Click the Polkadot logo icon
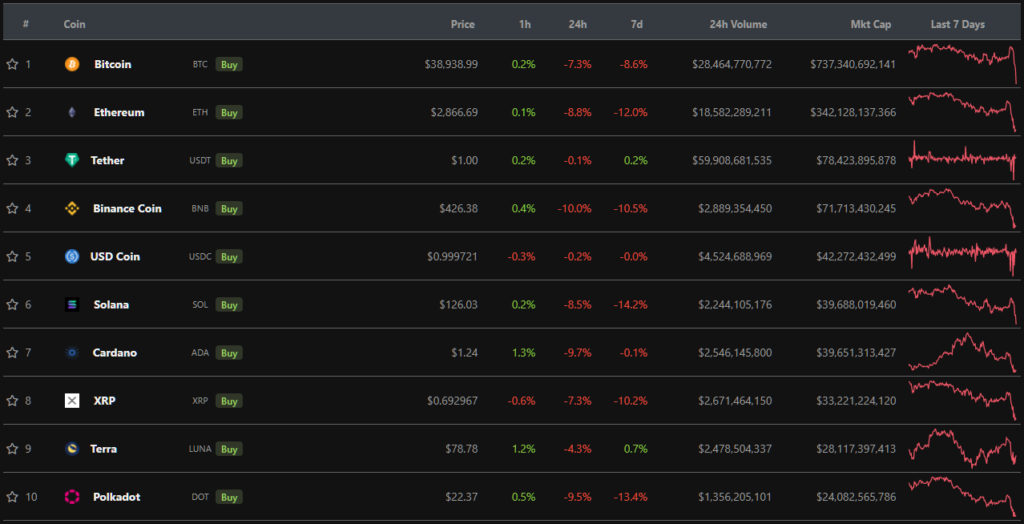The height and width of the screenshot is (524, 1024). (72, 497)
